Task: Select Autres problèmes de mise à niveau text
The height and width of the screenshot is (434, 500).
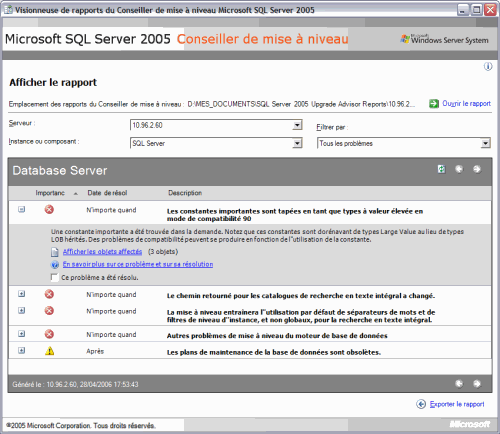Action: 277,336
